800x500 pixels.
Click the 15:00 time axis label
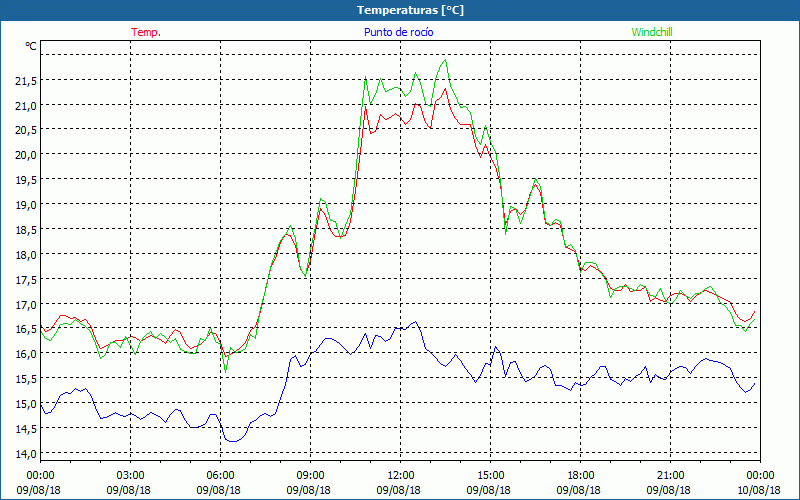tap(490, 476)
